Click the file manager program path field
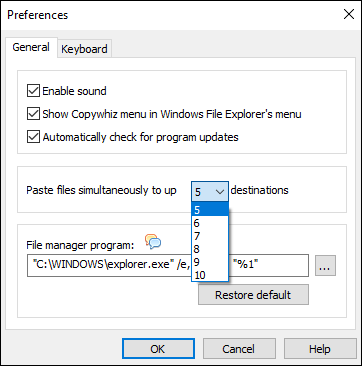362x366 pixels. pos(168,266)
